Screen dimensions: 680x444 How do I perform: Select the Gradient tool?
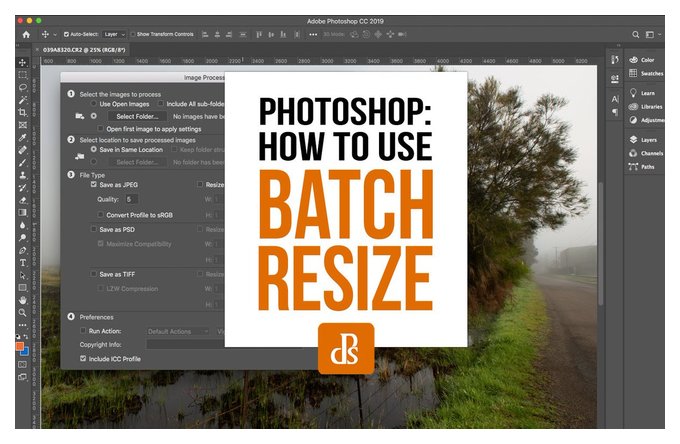pyautogui.click(x=23, y=212)
